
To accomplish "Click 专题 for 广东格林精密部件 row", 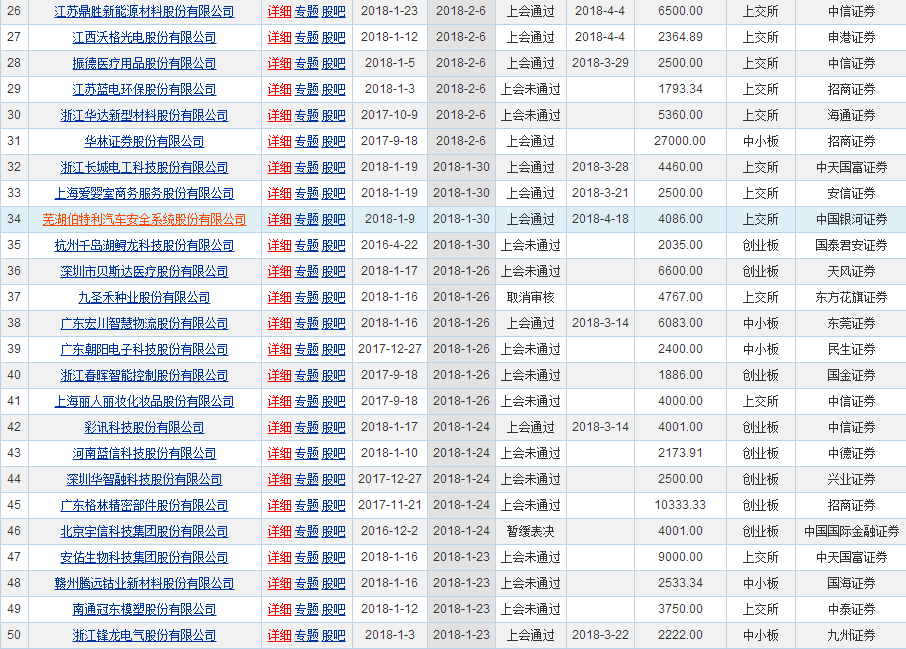I will (307, 506).
